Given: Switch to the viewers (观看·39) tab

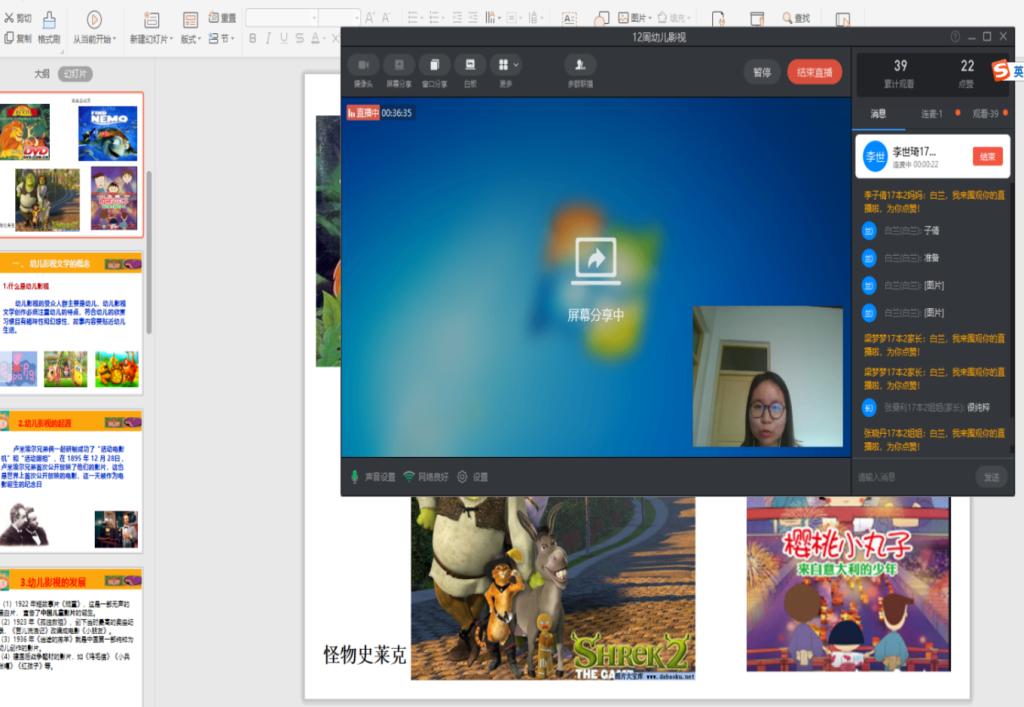Looking at the screenshot, I should coord(985,113).
